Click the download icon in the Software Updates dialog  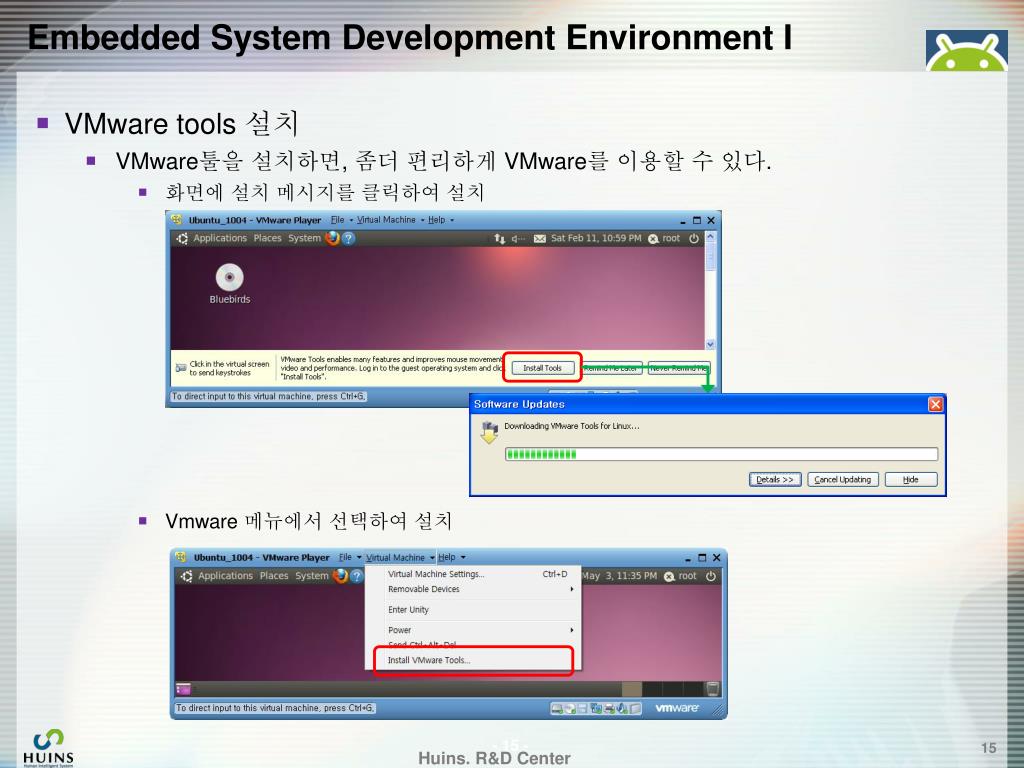489,432
